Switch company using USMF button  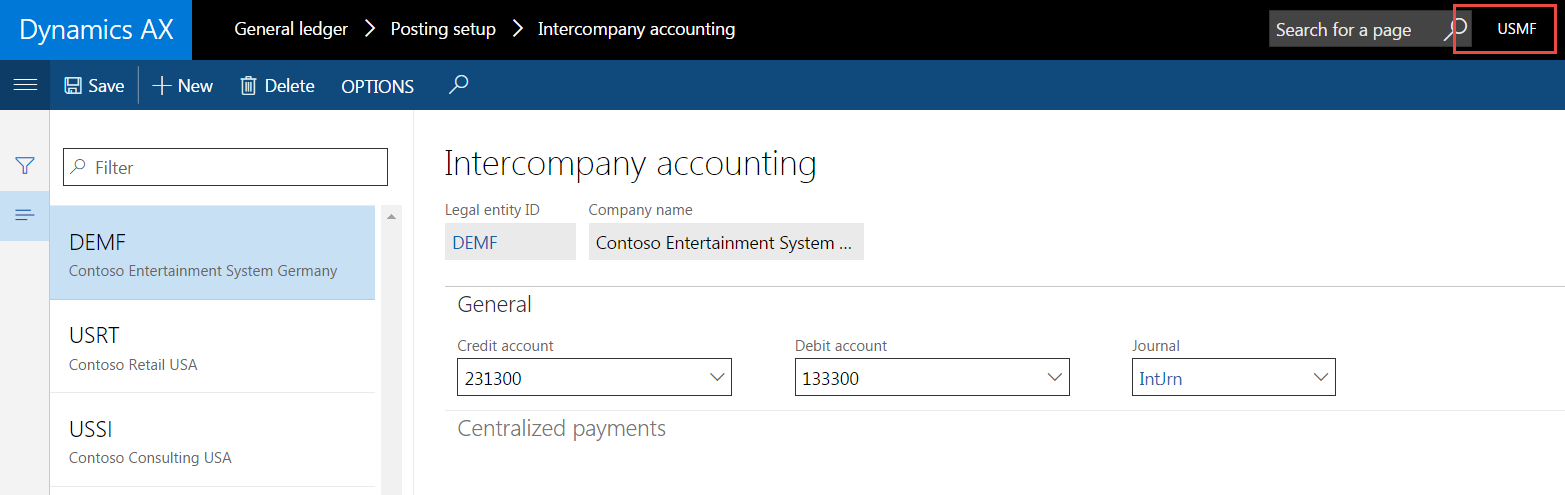pyautogui.click(x=1516, y=29)
